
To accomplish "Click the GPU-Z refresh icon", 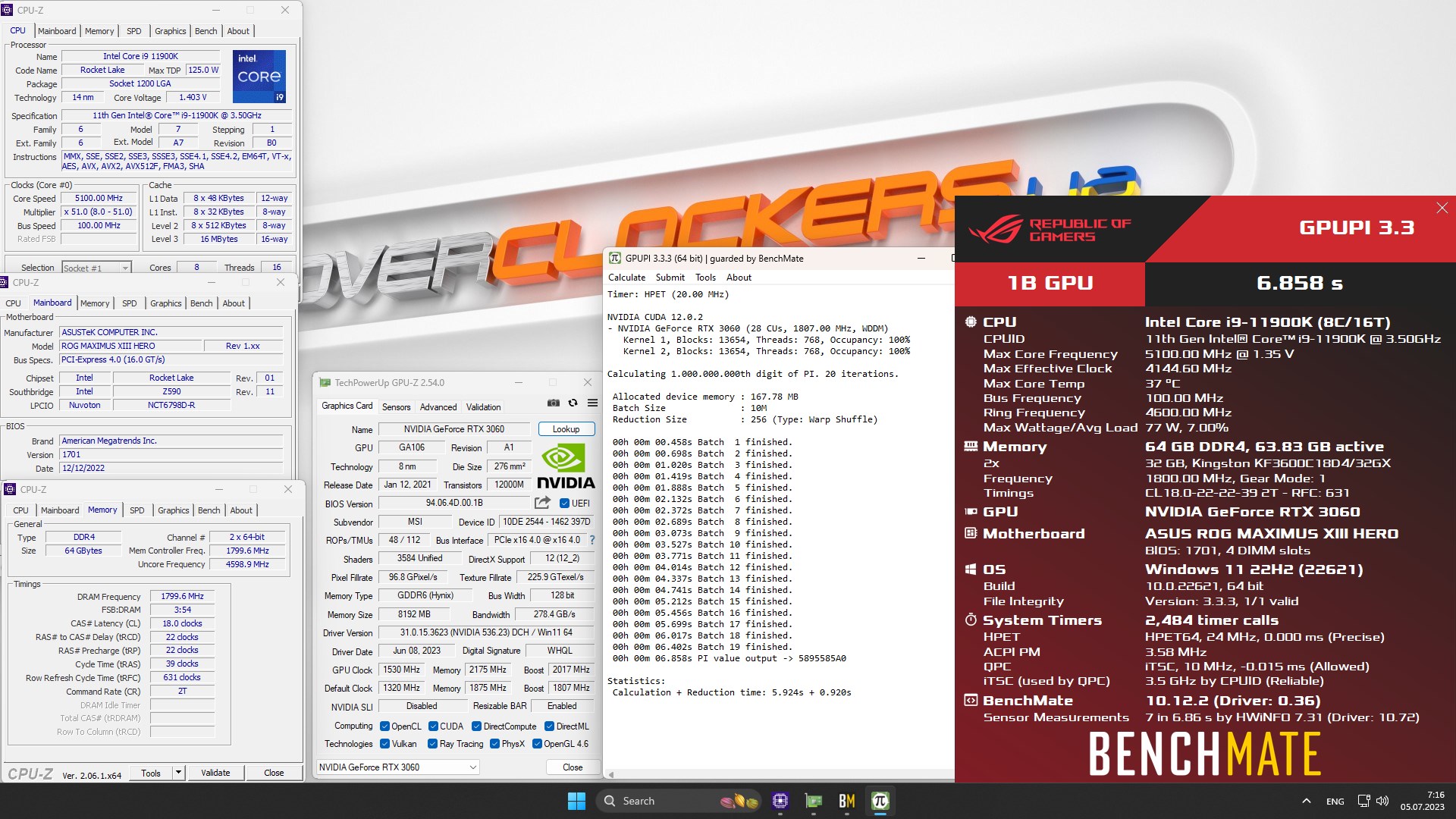I will coord(573,403).
